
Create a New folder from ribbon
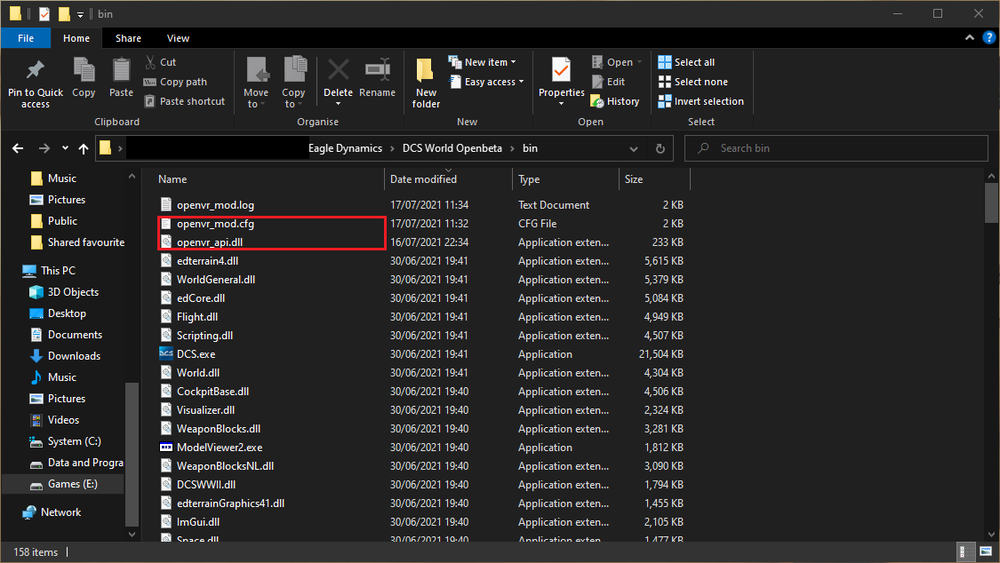pyautogui.click(x=426, y=72)
